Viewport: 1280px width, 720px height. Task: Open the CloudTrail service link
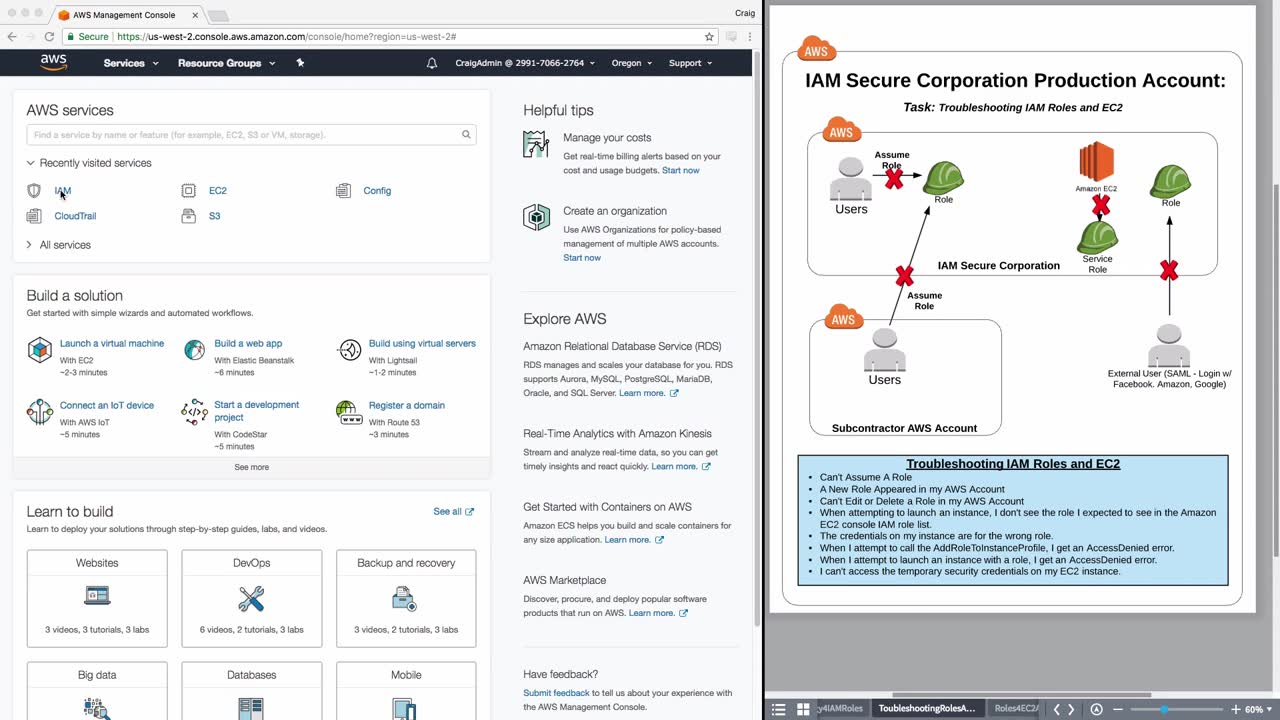[75, 216]
